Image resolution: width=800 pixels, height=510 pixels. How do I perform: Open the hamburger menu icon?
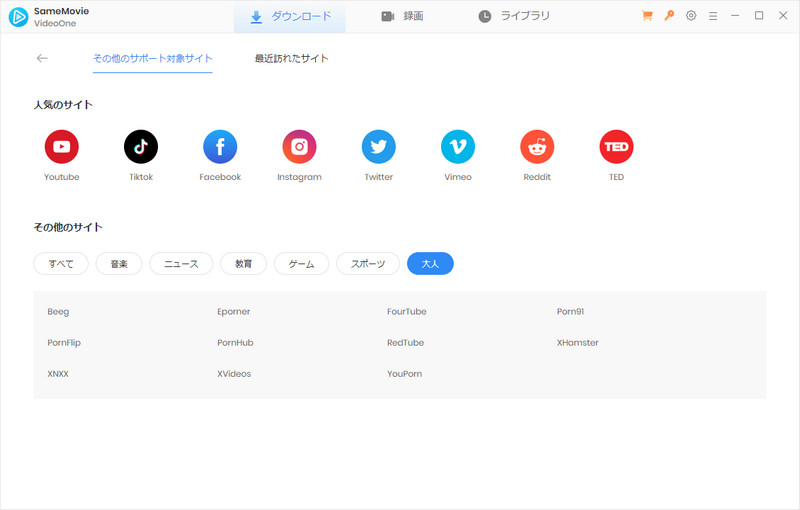(713, 16)
